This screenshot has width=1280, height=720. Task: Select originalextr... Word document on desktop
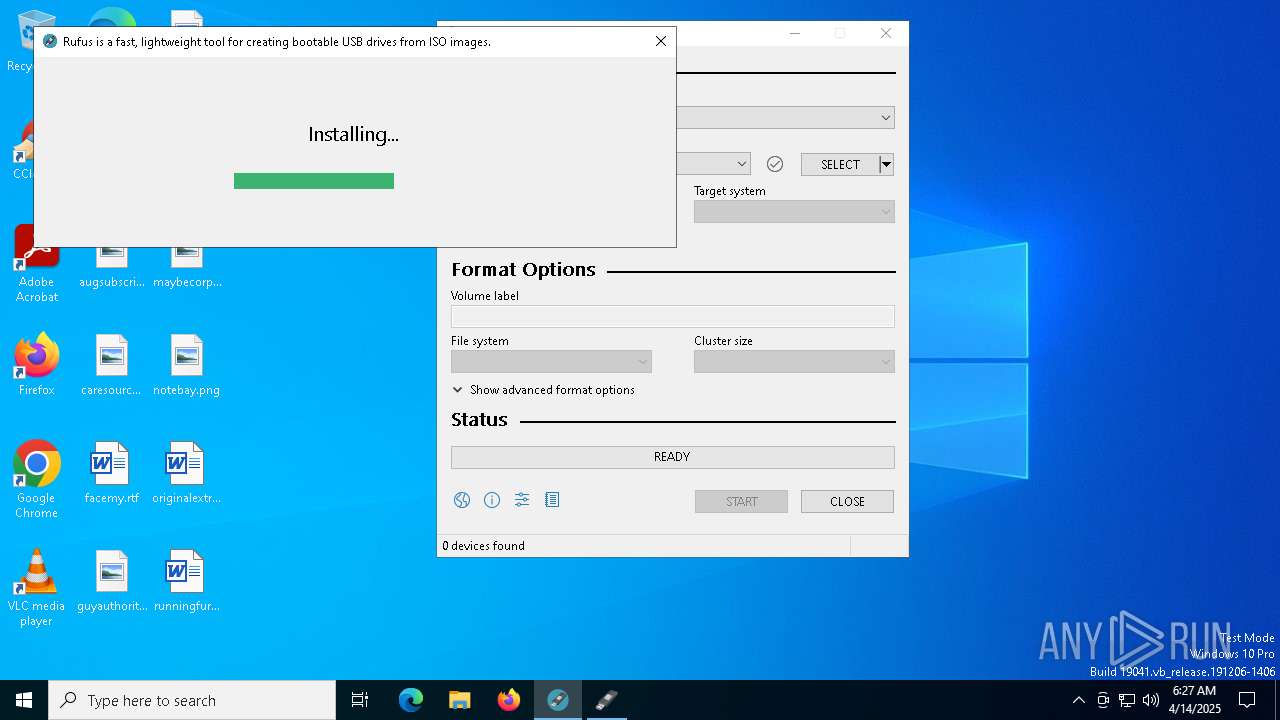187,472
